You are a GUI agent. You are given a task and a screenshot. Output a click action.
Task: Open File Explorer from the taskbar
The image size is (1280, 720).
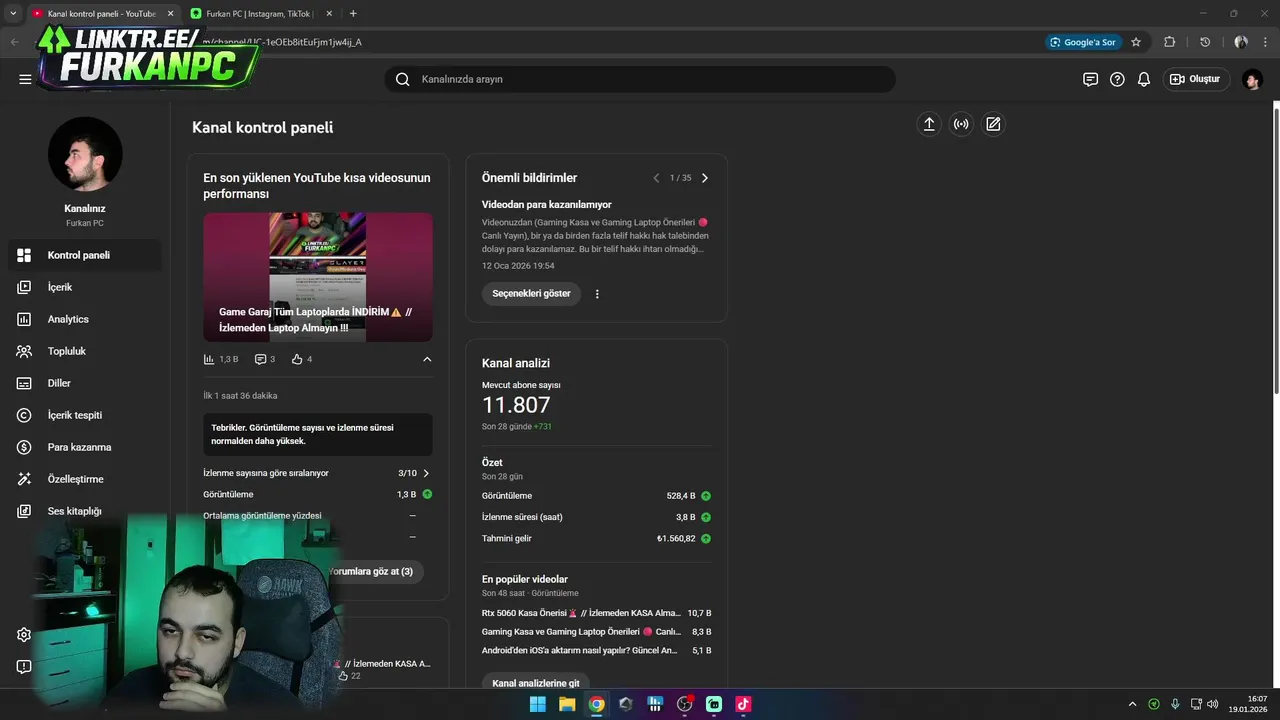tap(567, 704)
